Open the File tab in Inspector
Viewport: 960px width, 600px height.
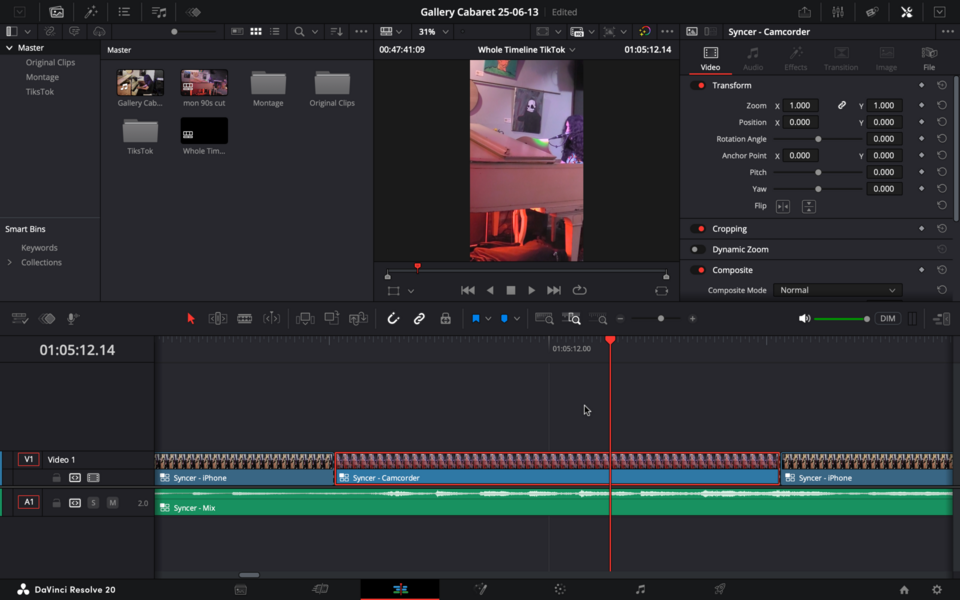tap(929, 59)
